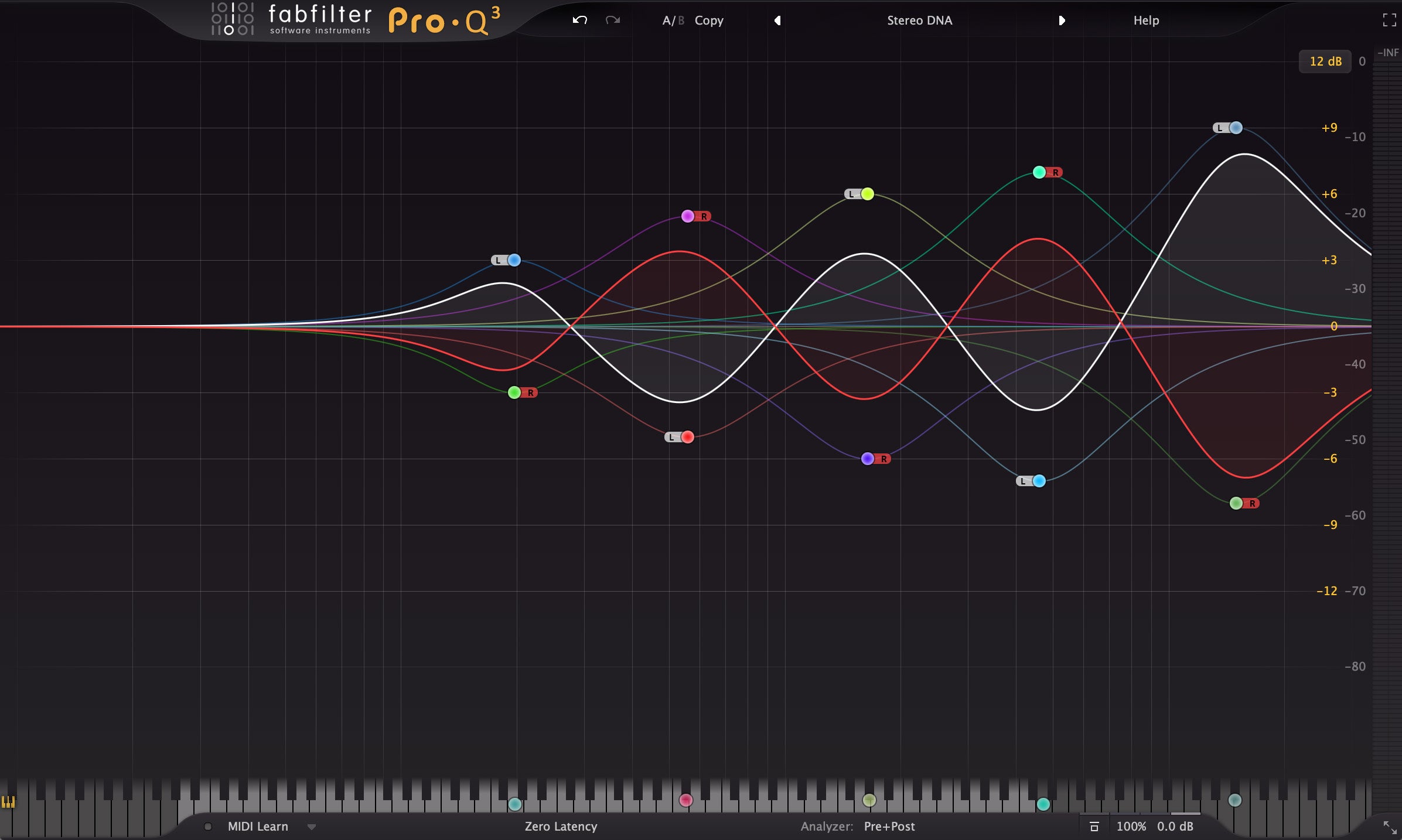Open the Stereo DNA preset menu

click(x=919, y=21)
